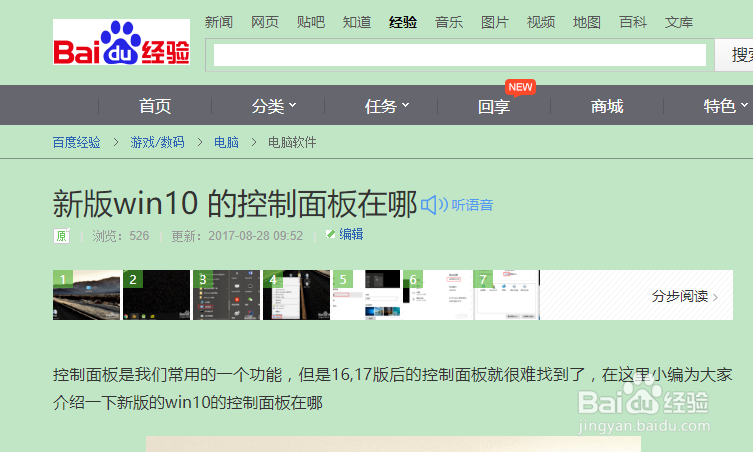The height and width of the screenshot is (452, 753).
Task: Play audio with the speaker icon
Action: (x=434, y=205)
